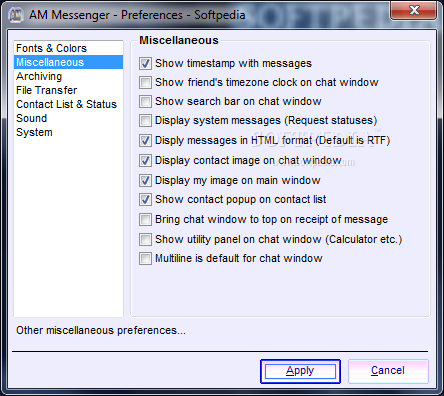Open File Transfer preferences

pyautogui.click(x=68, y=90)
